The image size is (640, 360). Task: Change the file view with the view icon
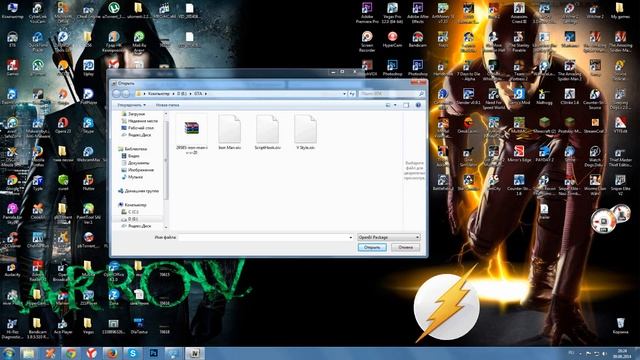pyautogui.click(x=388, y=105)
